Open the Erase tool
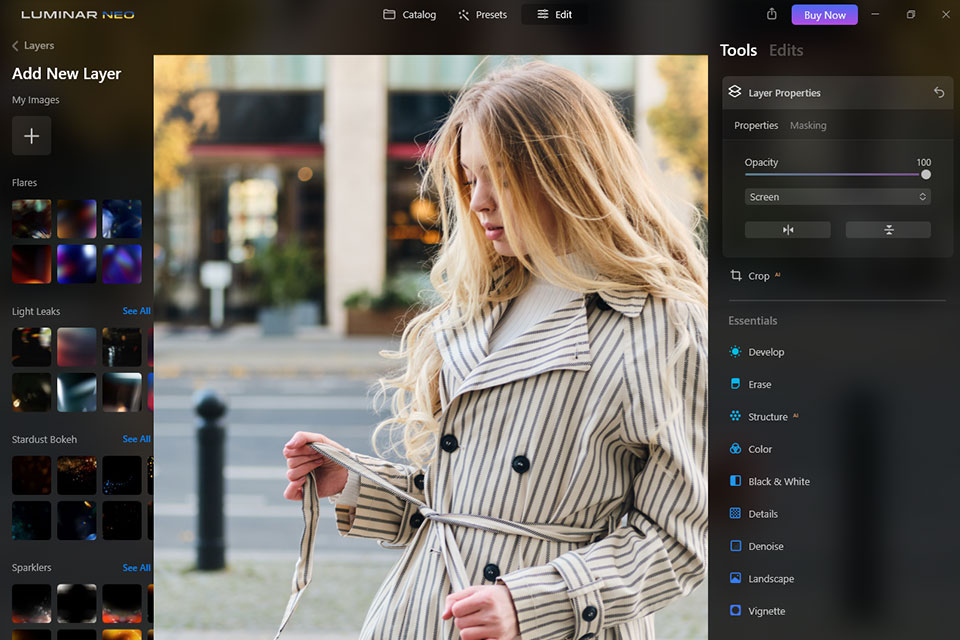 click(x=751, y=385)
